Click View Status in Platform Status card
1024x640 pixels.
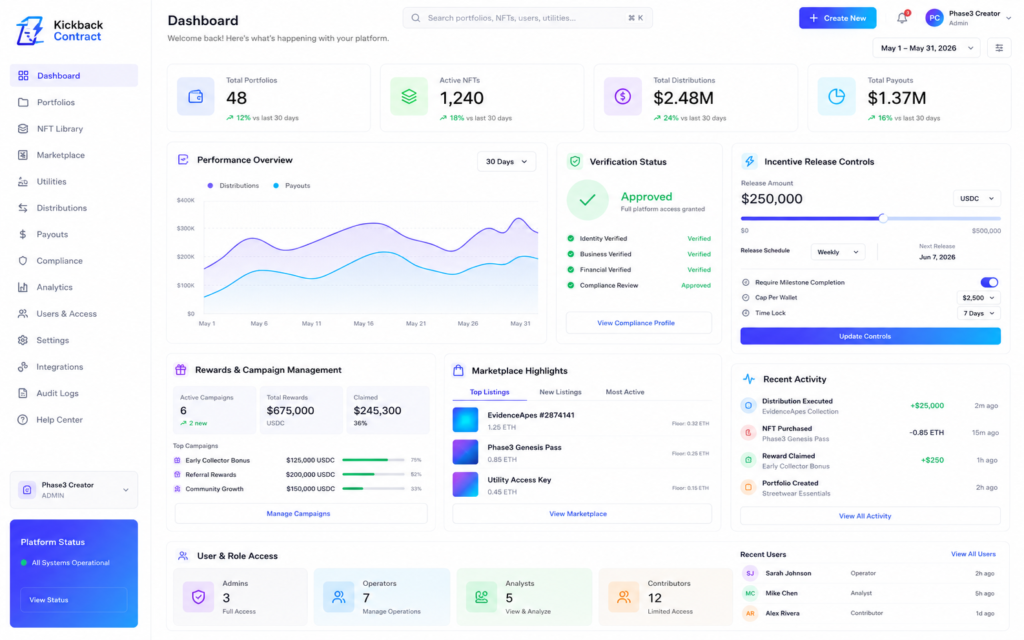point(74,600)
